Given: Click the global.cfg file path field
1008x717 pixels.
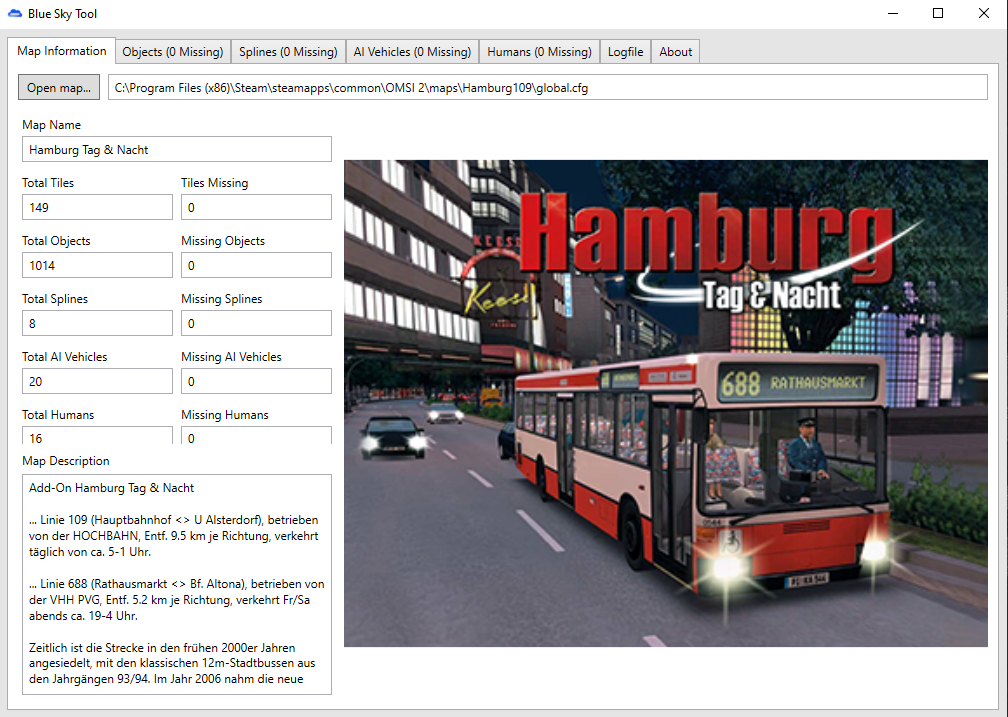Looking at the screenshot, I should 547,88.
